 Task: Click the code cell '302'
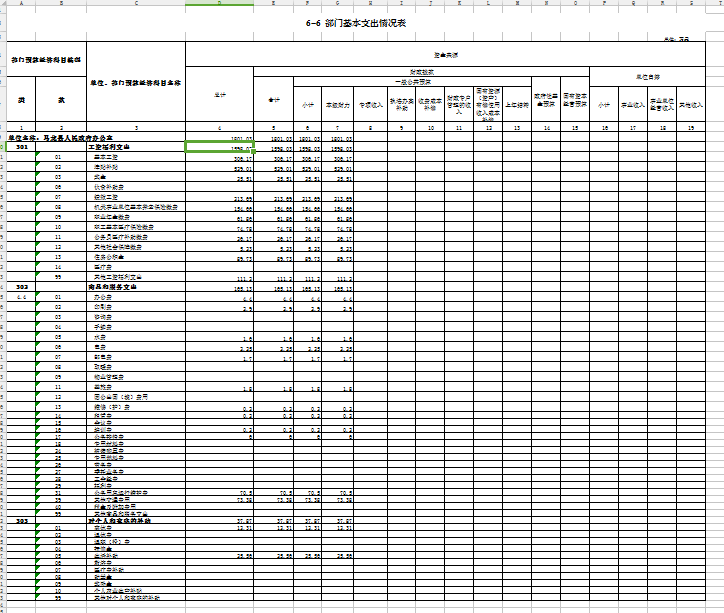coord(21,287)
